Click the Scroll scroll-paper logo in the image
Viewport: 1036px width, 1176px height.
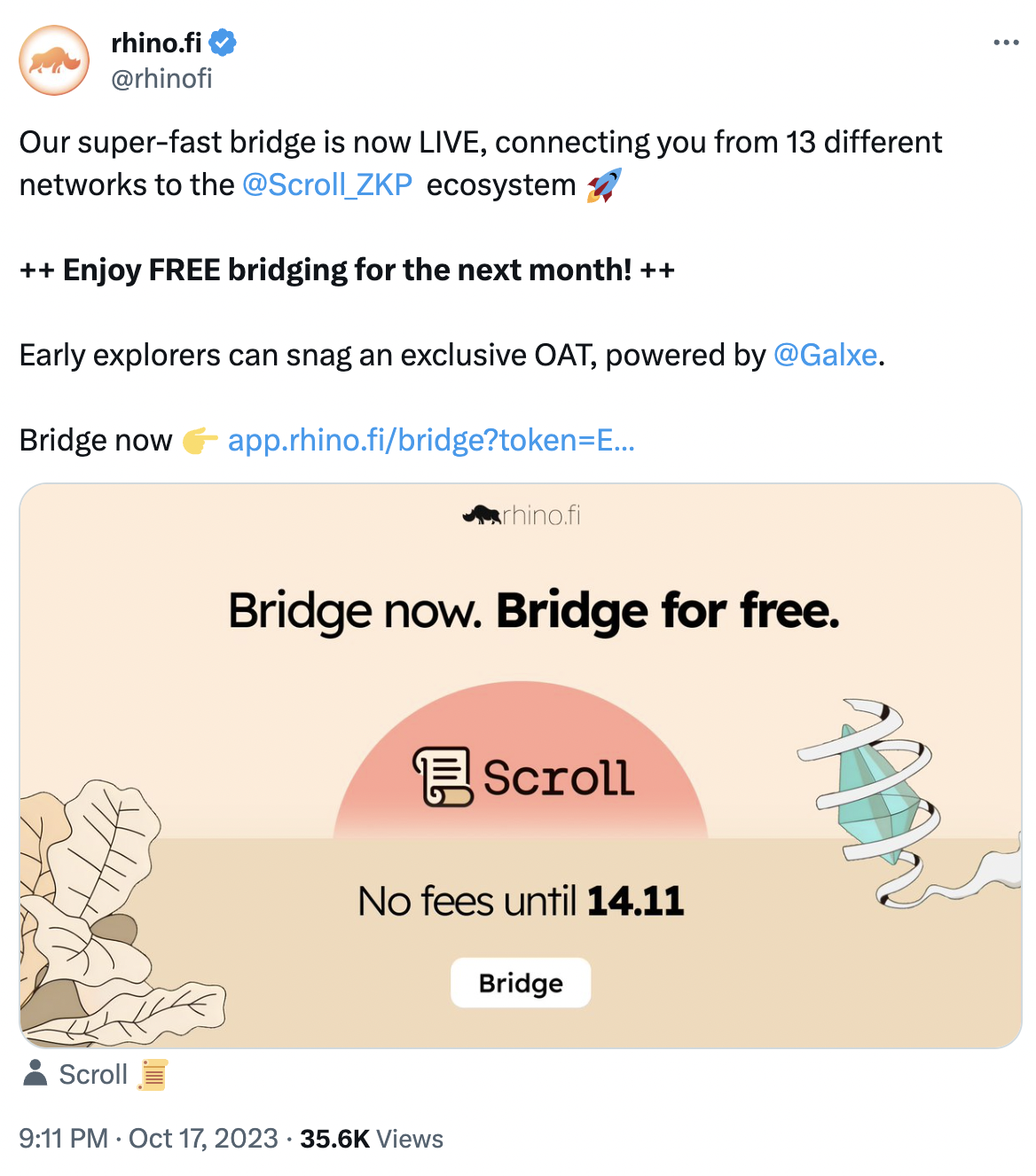pyautogui.click(x=442, y=776)
